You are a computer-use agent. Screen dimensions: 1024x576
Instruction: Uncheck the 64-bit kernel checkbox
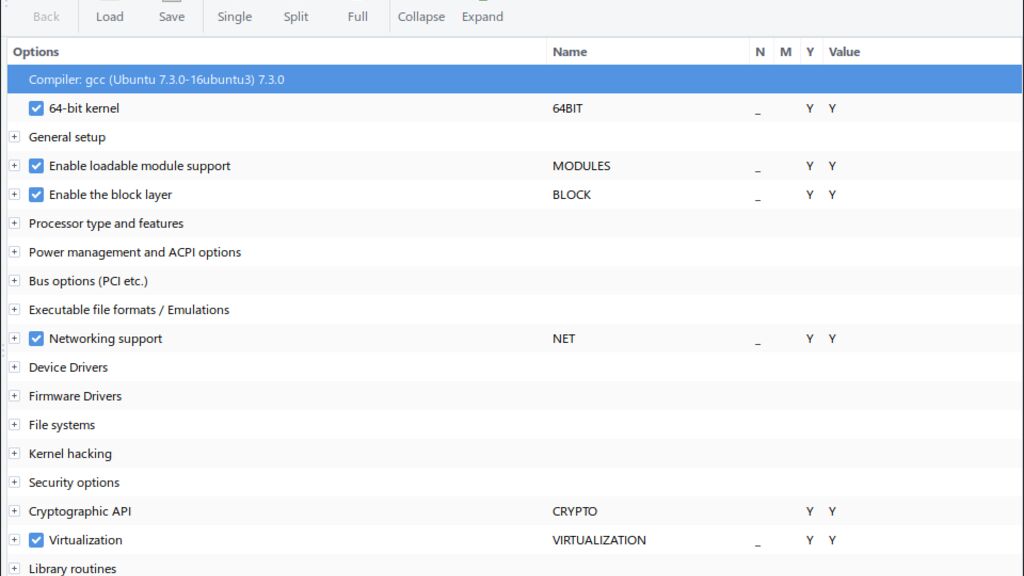[36, 108]
